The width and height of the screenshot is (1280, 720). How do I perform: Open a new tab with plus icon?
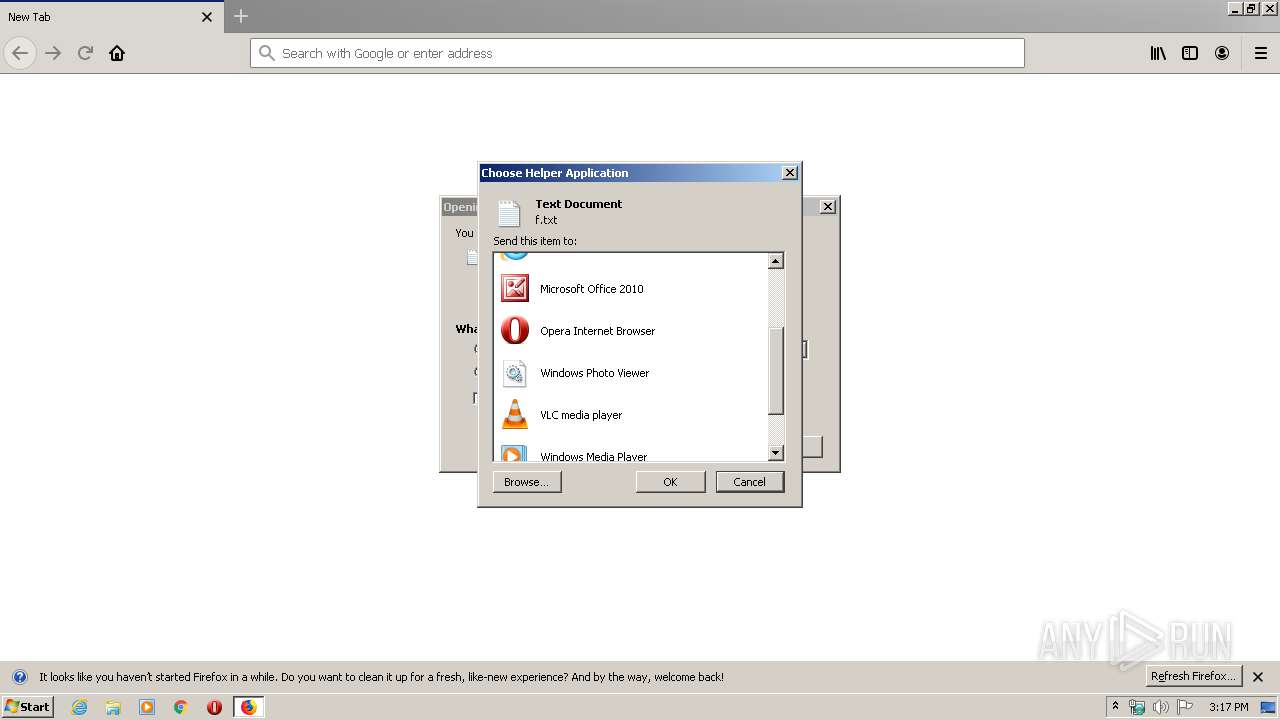coord(241,16)
